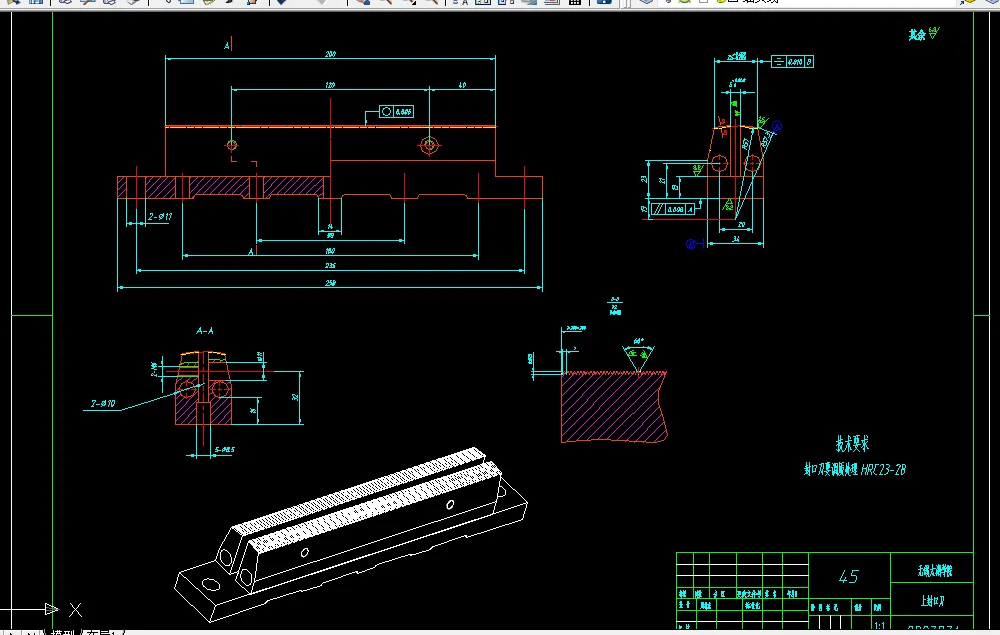
Task: Select the blue datum B marker
Action: click(691, 244)
